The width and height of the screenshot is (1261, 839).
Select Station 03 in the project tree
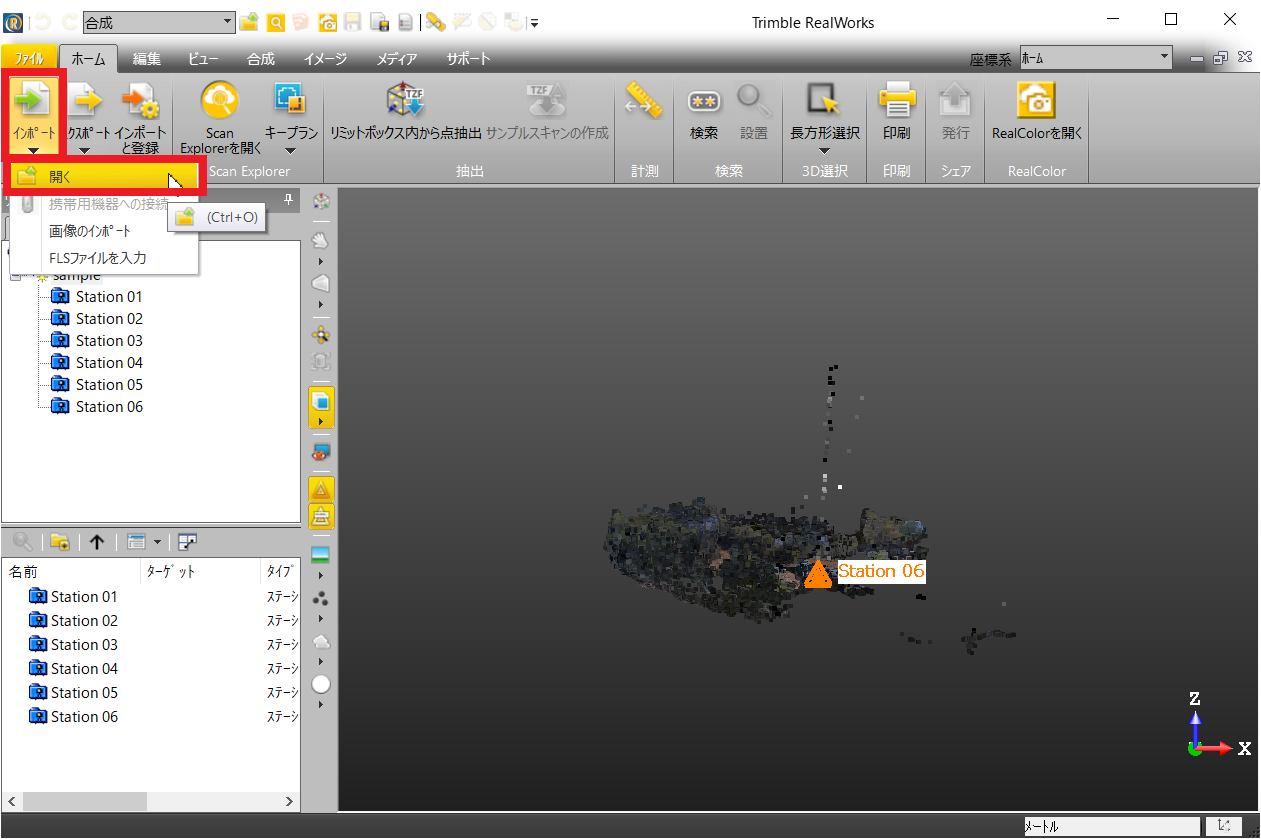[x=109, y=341]
